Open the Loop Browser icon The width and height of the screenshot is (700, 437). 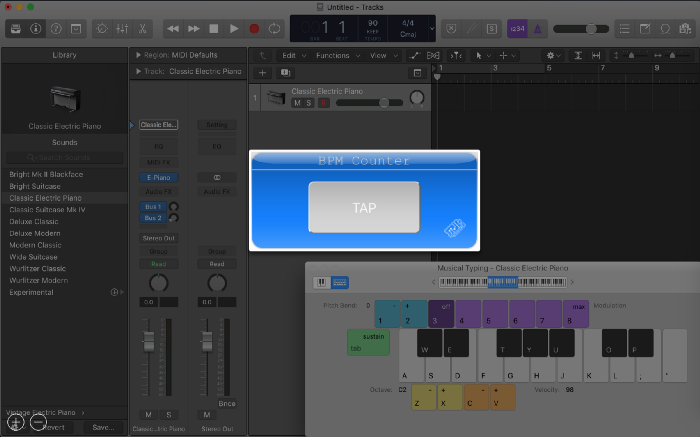click(665, 29)
